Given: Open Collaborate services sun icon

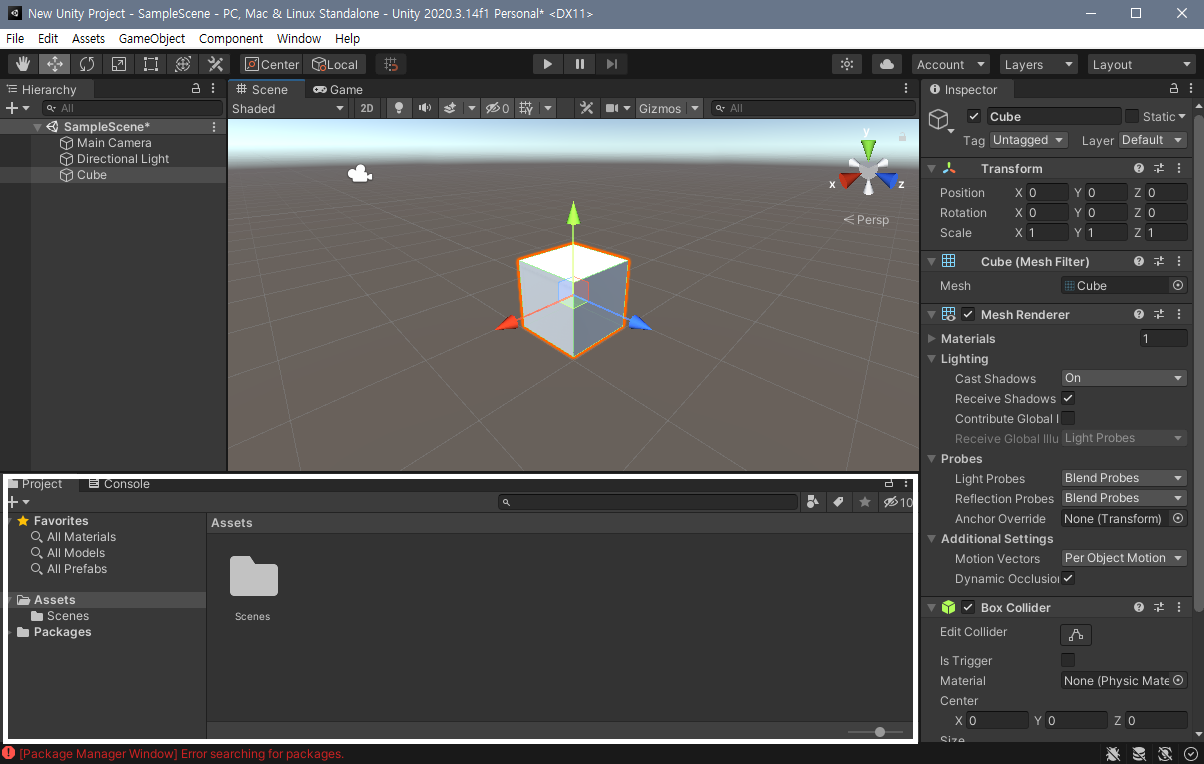Looking at the screenshot, I should (x=847, y=64).
